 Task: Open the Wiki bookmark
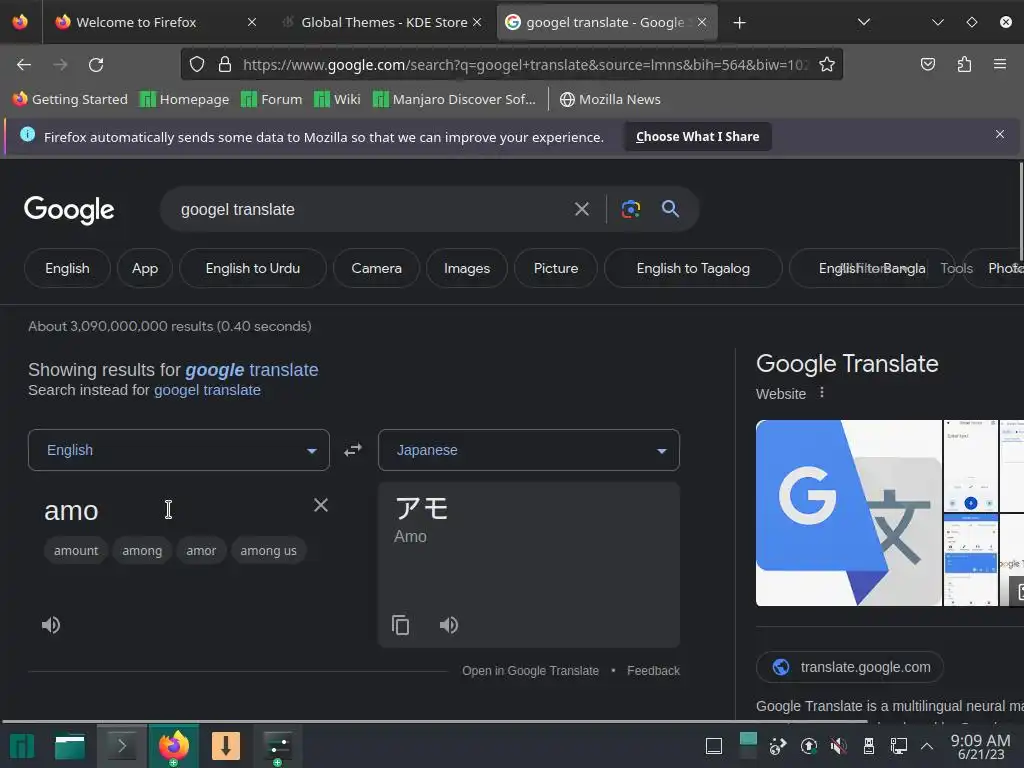pyautogui.click(x=337, y=99)
